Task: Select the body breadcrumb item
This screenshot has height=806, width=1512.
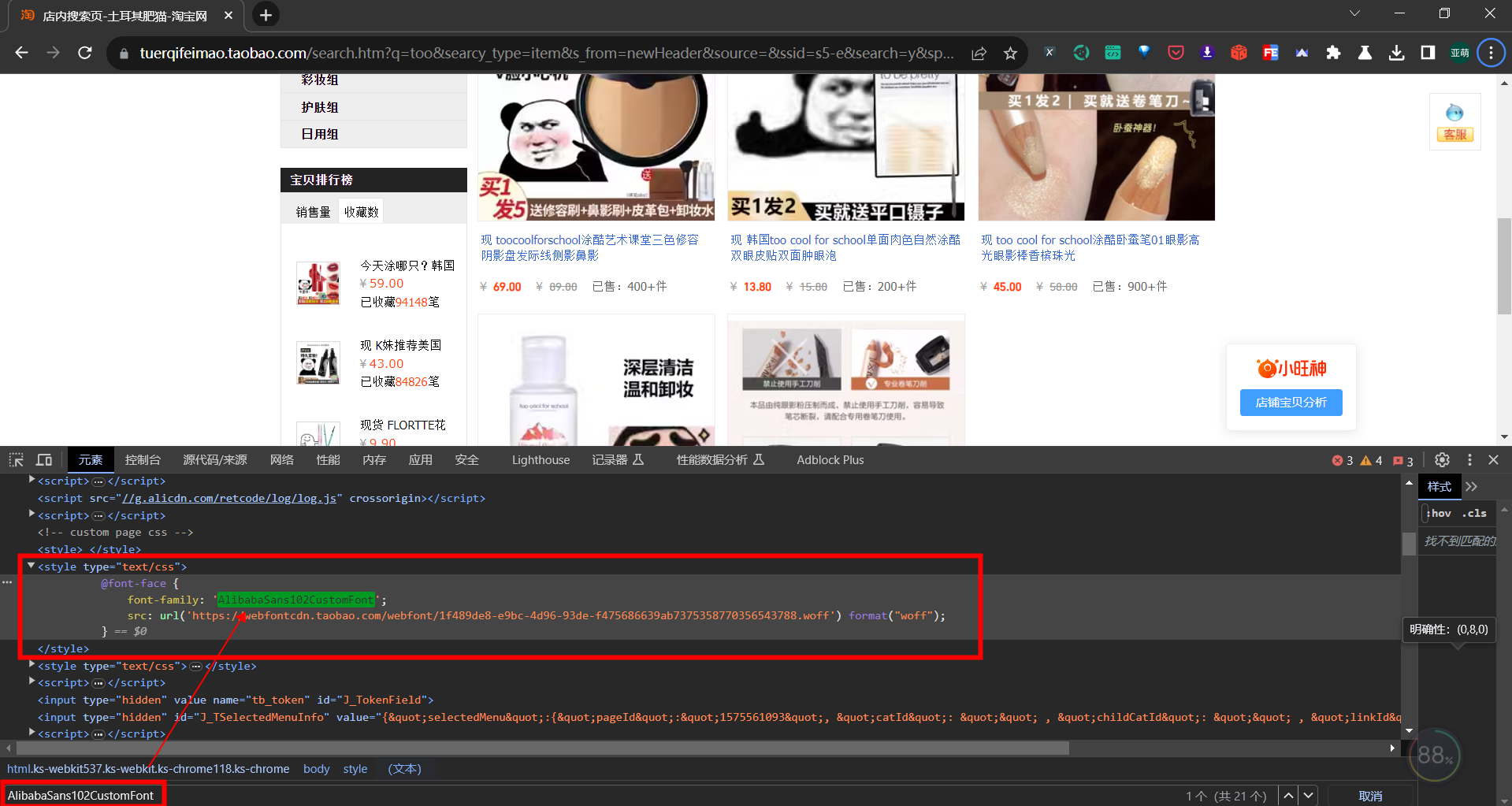Action: [316, 769]
